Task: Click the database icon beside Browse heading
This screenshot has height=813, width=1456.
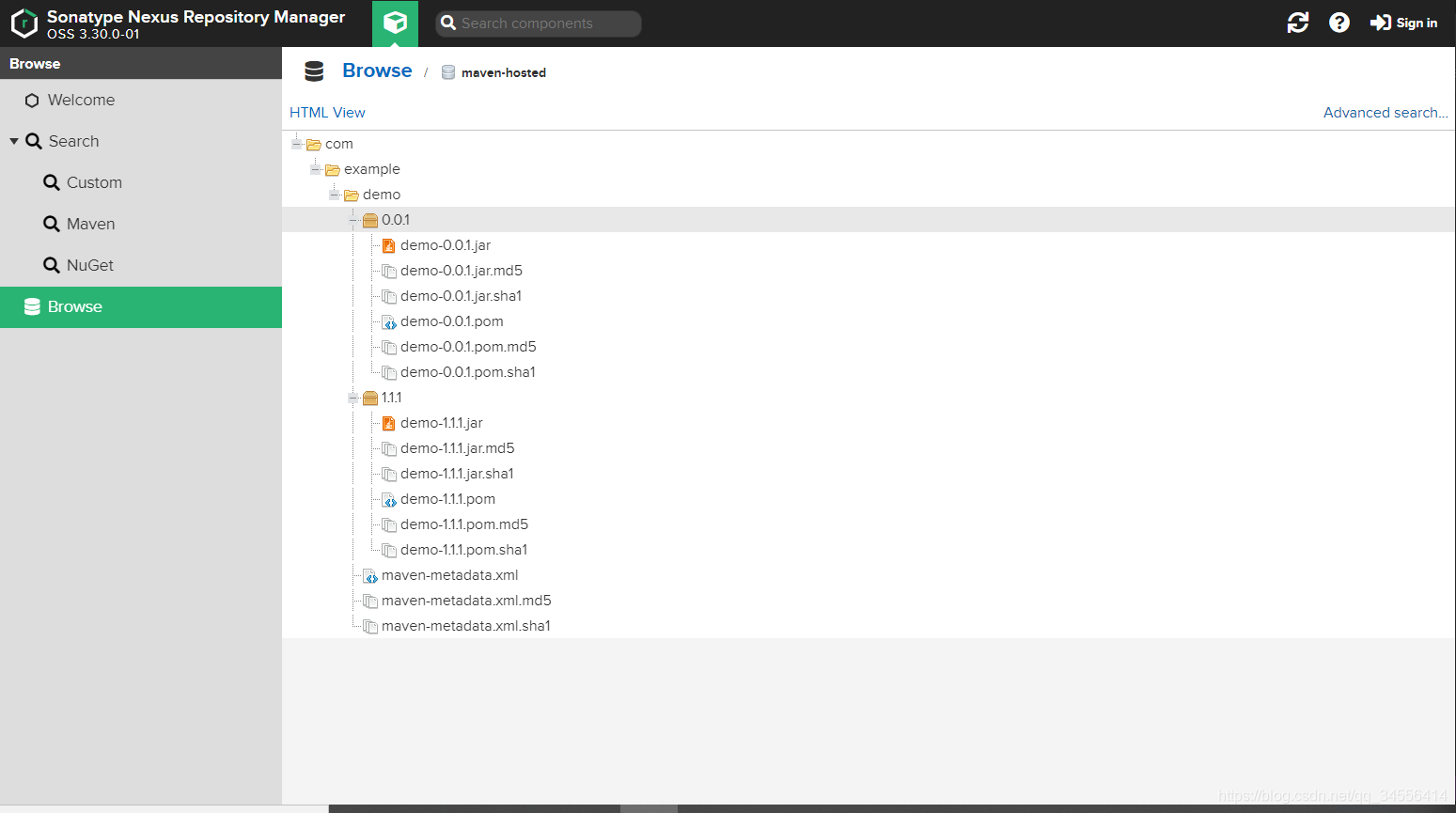Action: coord(314,71)
